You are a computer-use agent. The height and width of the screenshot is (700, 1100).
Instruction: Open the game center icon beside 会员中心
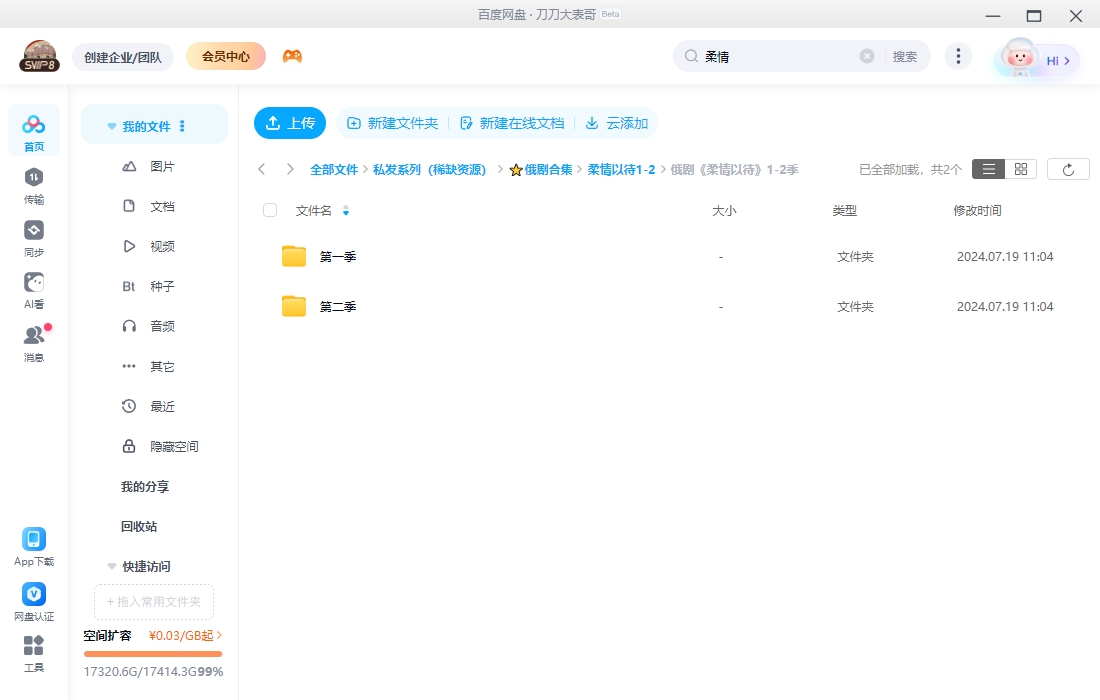click(294, 56)
